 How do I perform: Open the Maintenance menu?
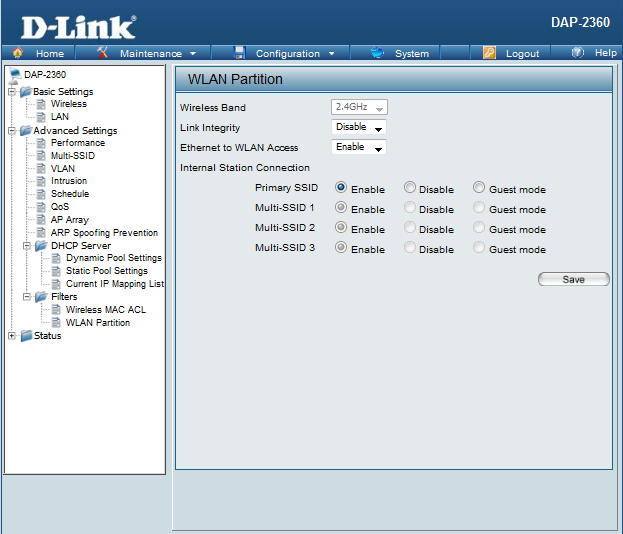tap(150, 53)
